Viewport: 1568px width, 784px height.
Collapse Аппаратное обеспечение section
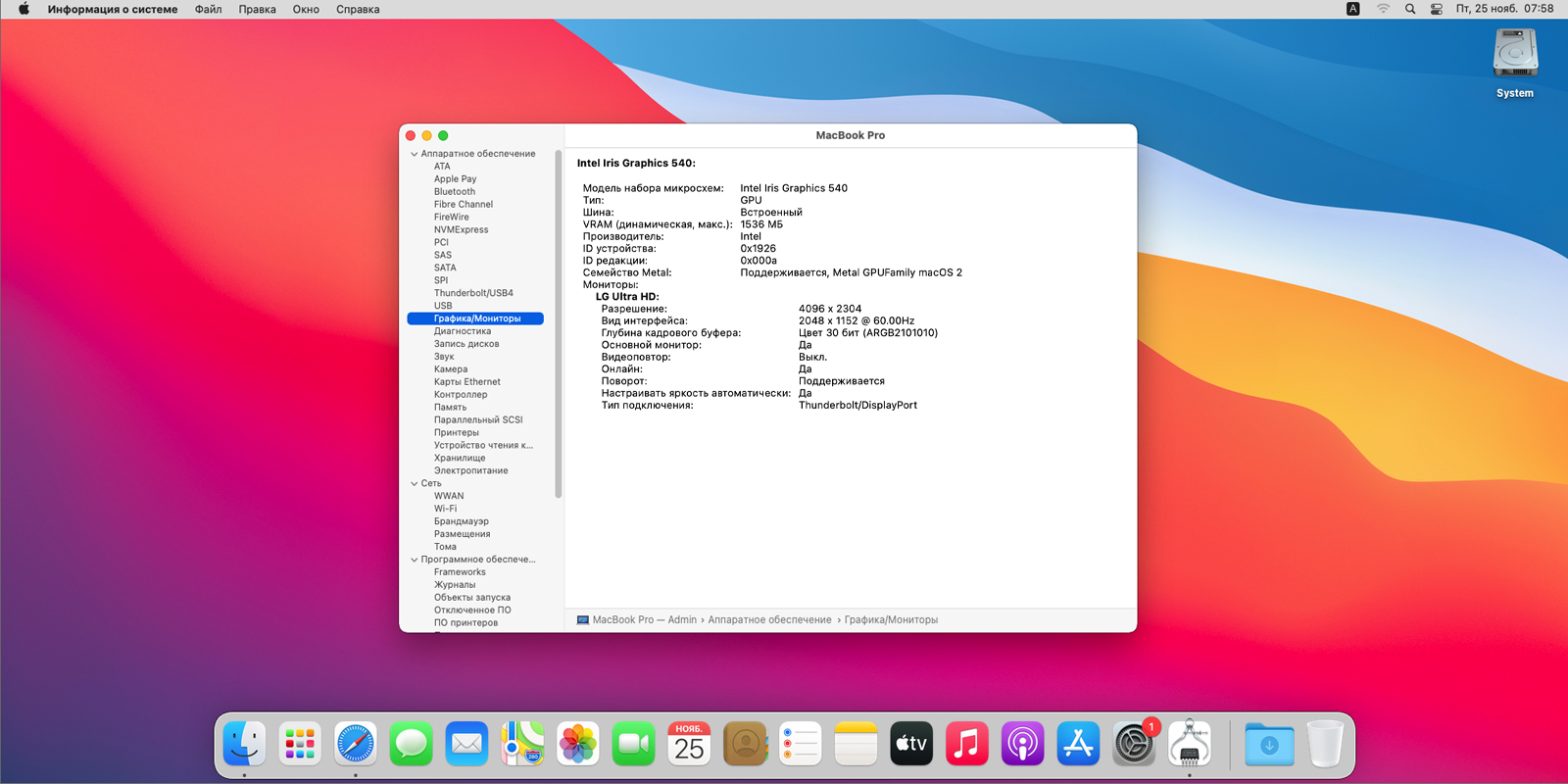pos(414,154)
